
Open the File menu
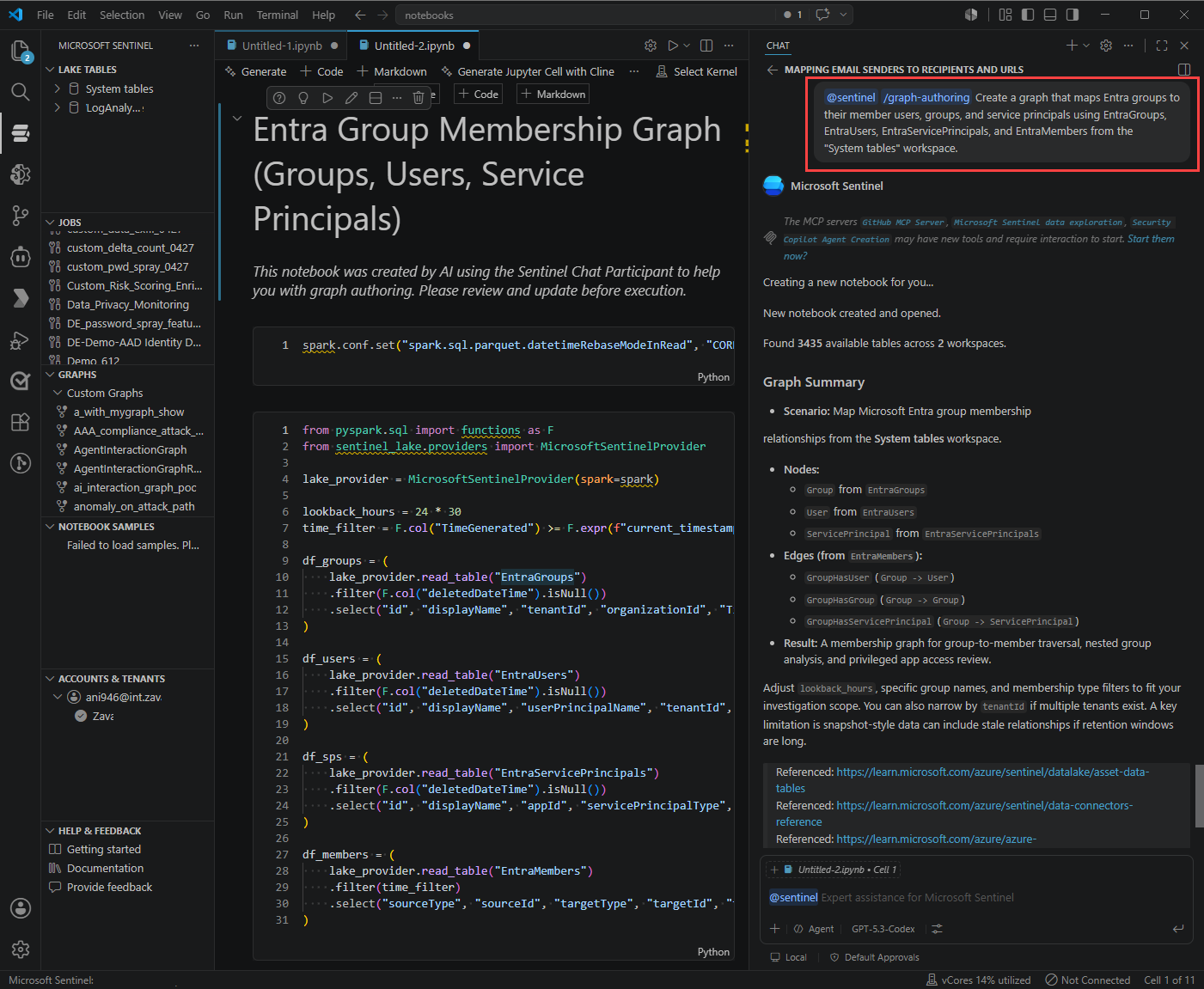46,15
